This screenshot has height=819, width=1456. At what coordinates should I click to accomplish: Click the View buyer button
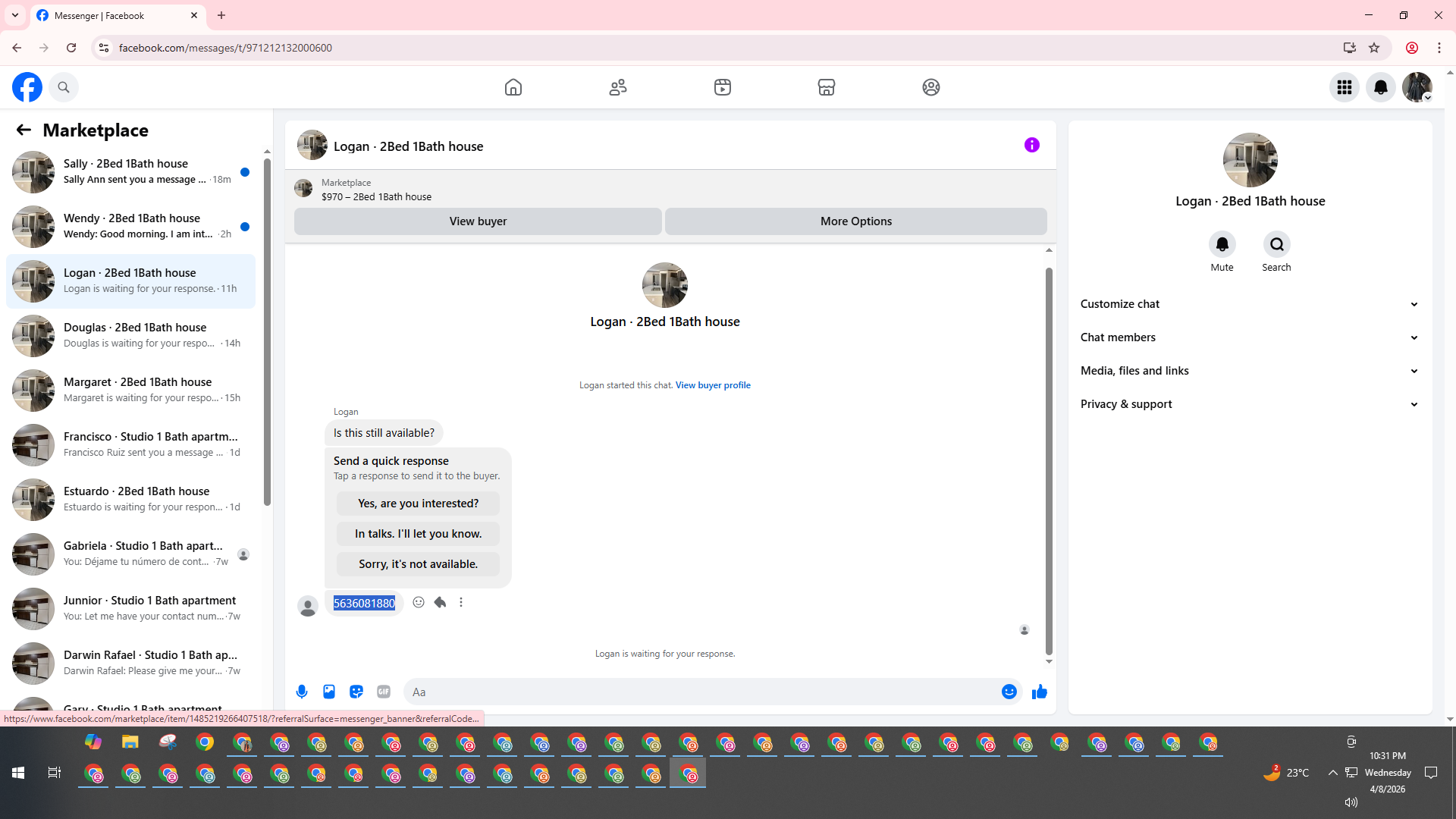pos(478,221)
